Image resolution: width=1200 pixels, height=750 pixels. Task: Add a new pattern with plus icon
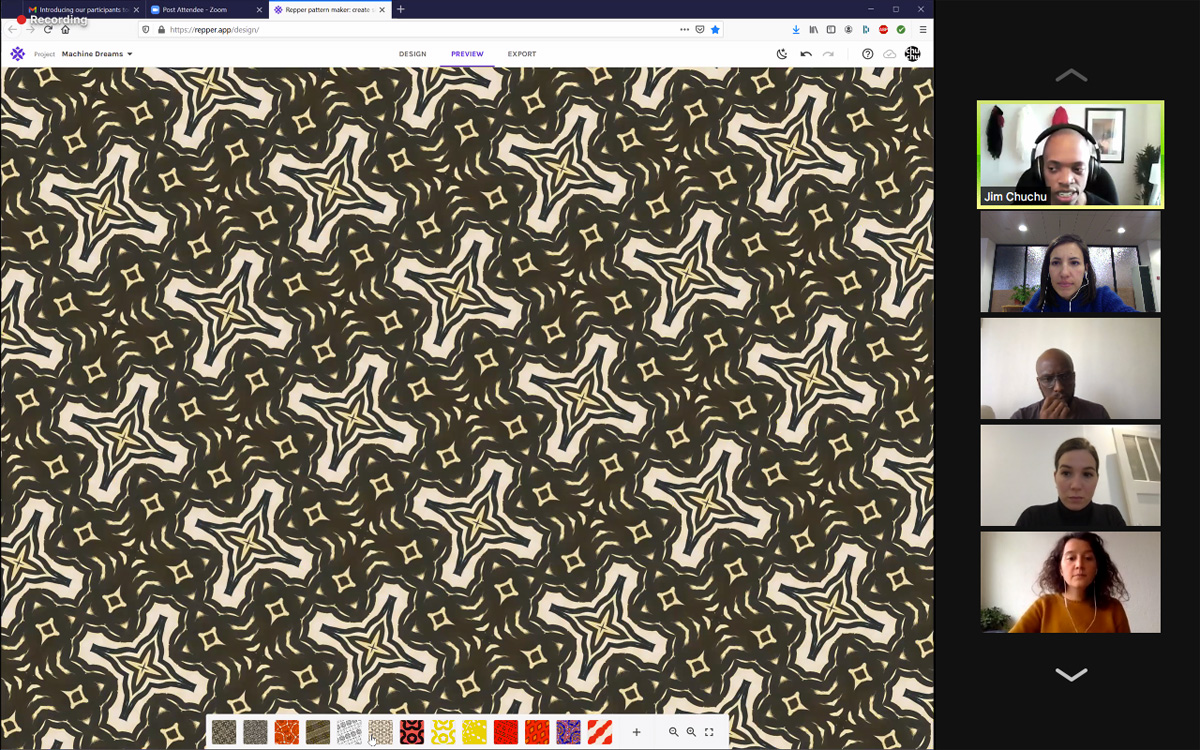[636, 732]
